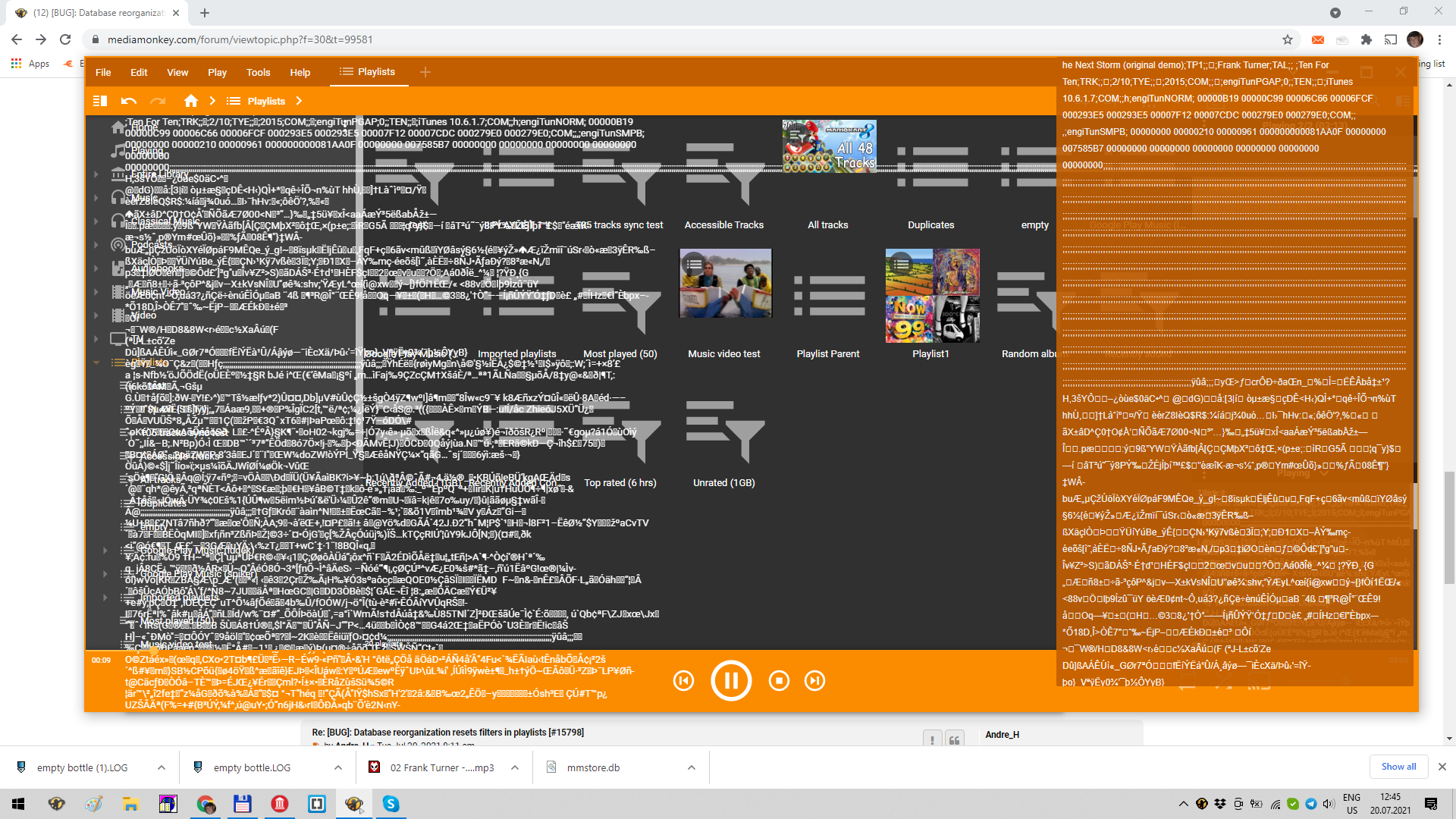1456x819 pixels.
Task: Skip to the next track
Action: point(814,681)
